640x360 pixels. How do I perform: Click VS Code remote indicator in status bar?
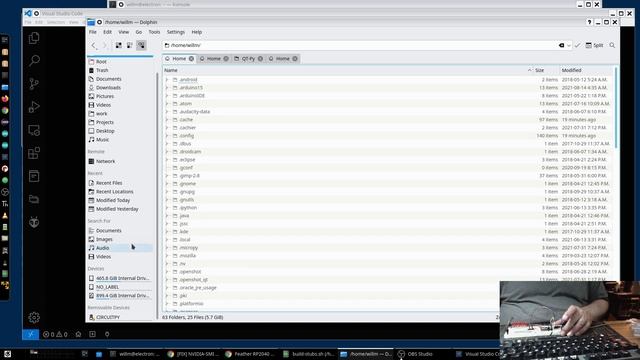click(x=31, y=334)
